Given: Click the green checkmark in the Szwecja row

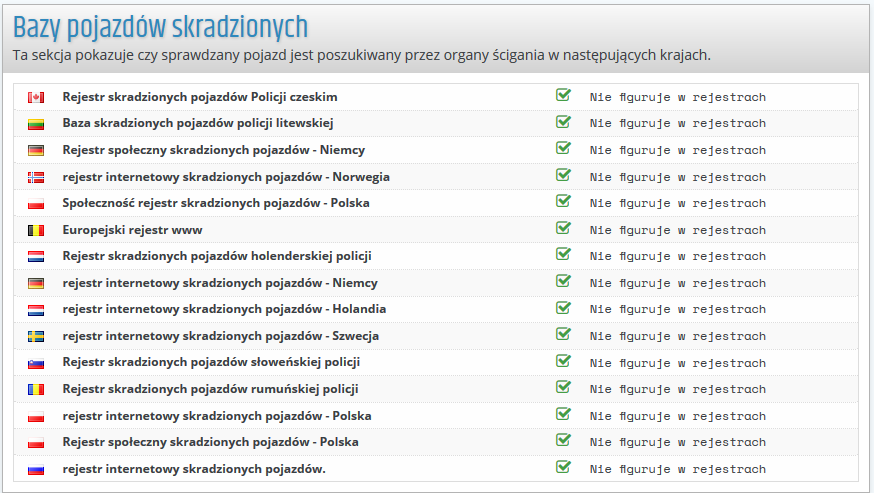Looking at the screenshot, I should tap(563, 334).
